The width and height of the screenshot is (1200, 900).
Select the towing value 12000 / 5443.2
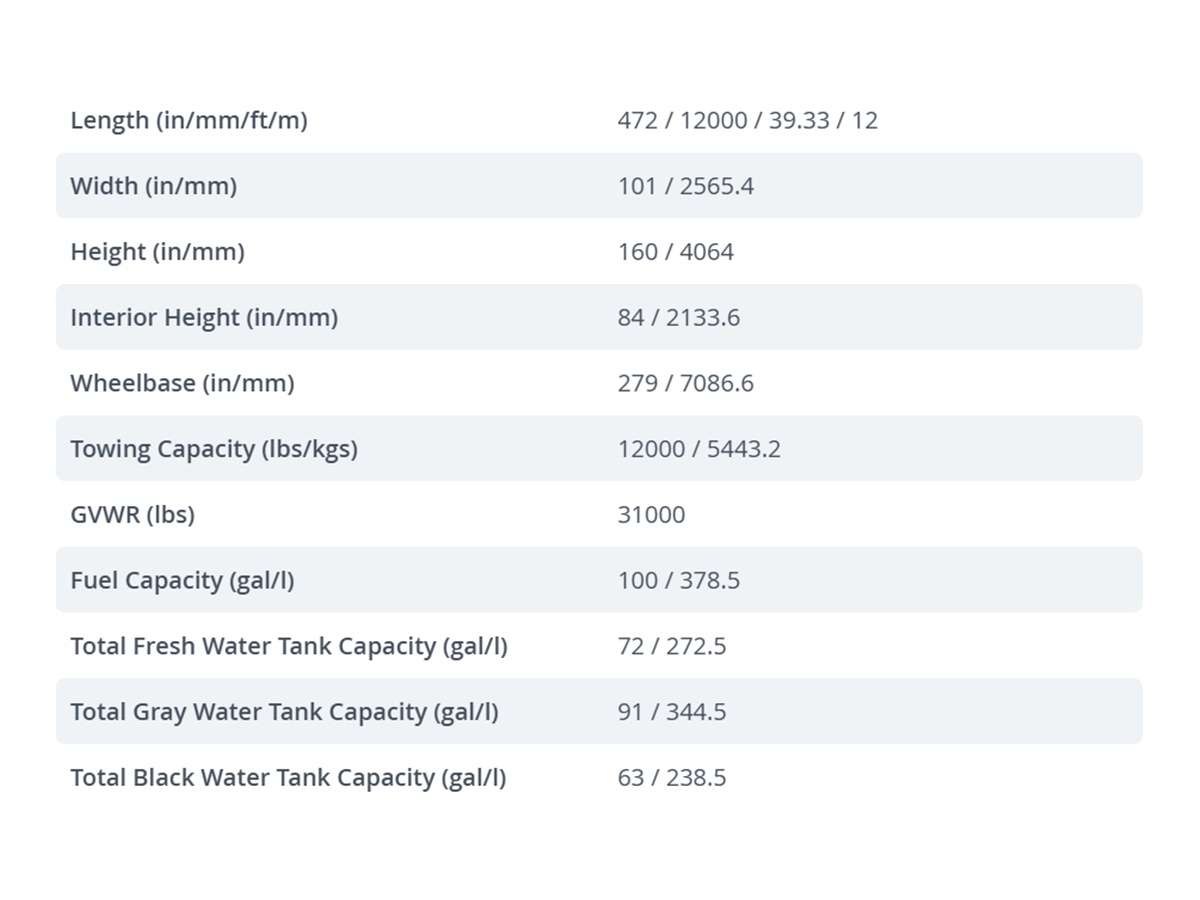[x=700, y=449]
